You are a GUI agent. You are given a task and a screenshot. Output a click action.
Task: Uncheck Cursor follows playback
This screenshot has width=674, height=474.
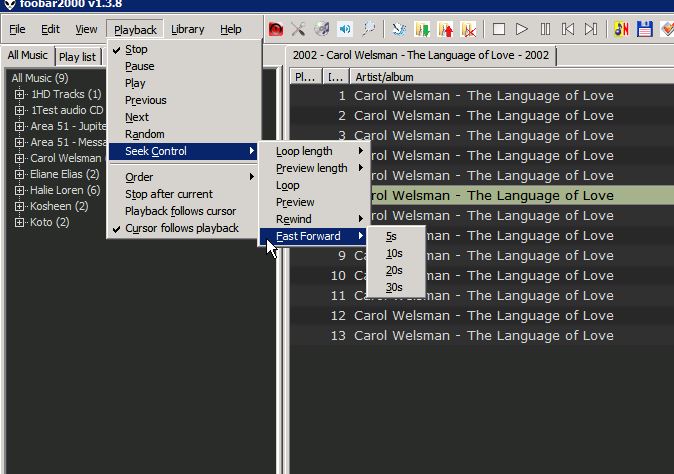coord(181,228)
